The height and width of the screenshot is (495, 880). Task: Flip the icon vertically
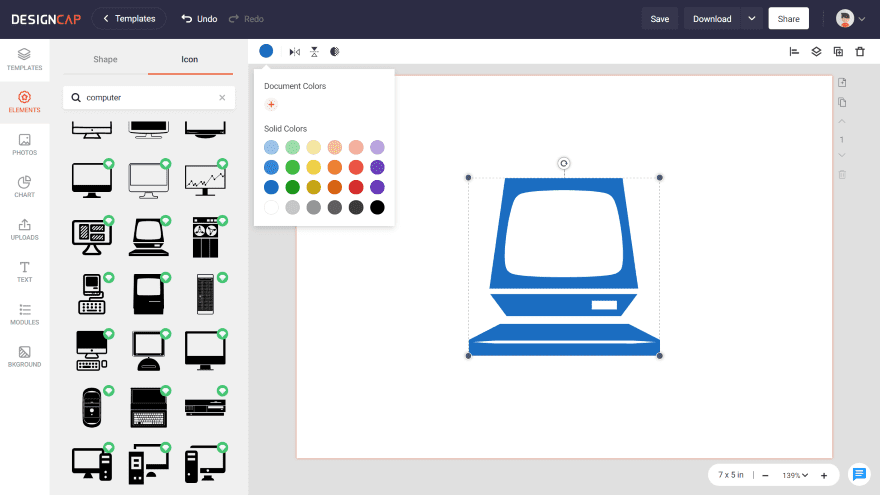[x=314, y=51]
